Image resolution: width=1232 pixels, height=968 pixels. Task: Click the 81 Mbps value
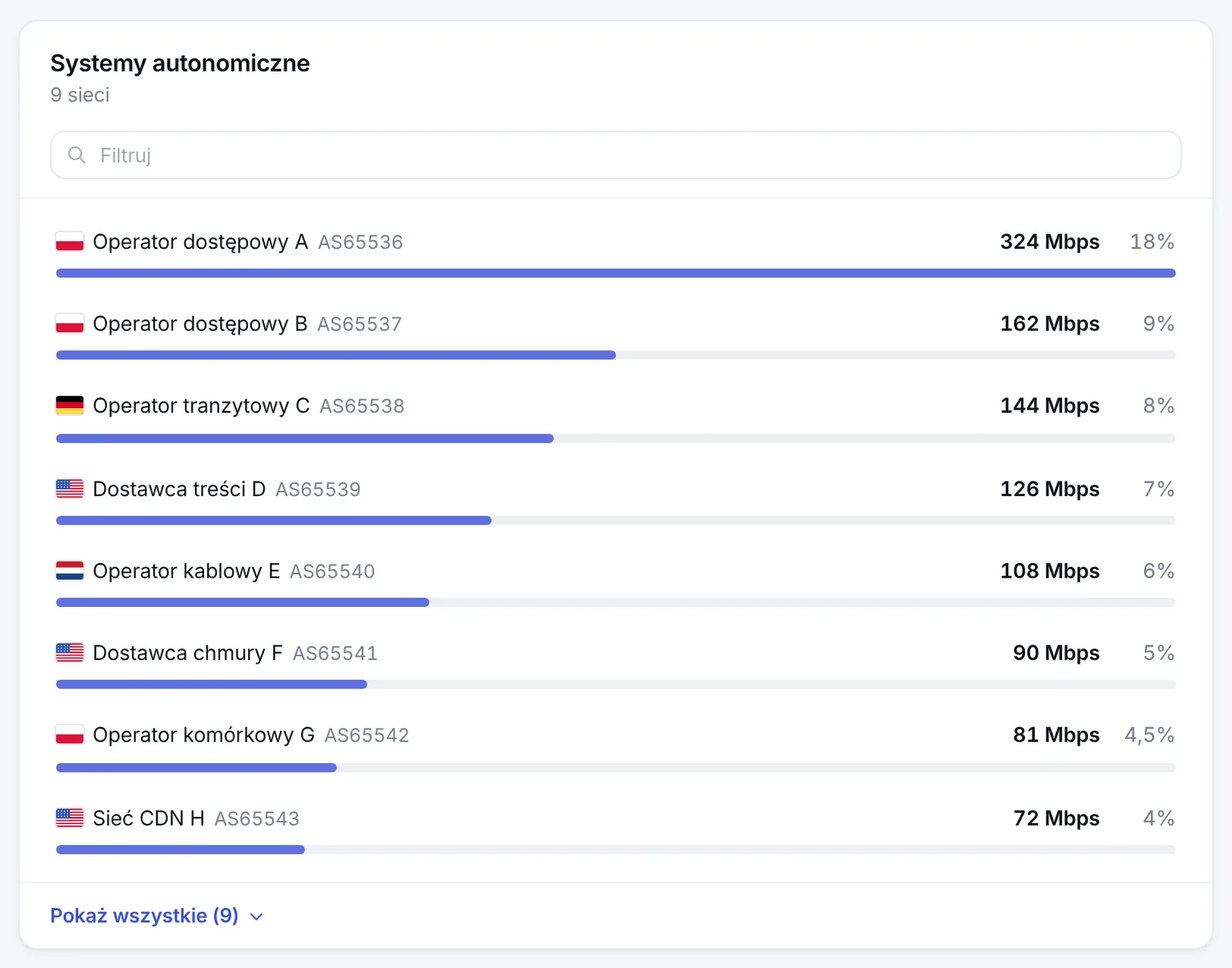coord(1056,735)
